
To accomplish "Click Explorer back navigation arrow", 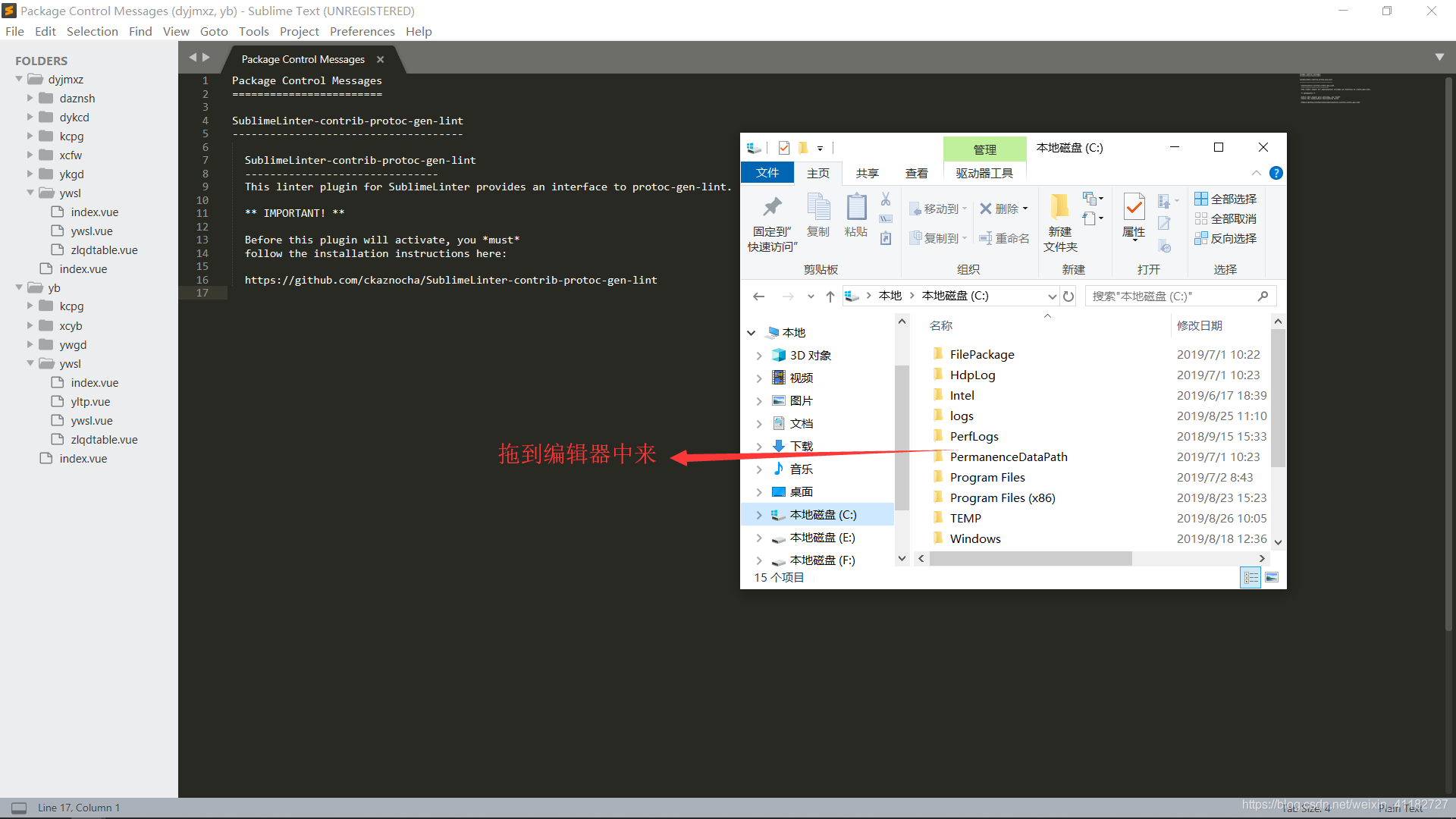I will (758, 297).
